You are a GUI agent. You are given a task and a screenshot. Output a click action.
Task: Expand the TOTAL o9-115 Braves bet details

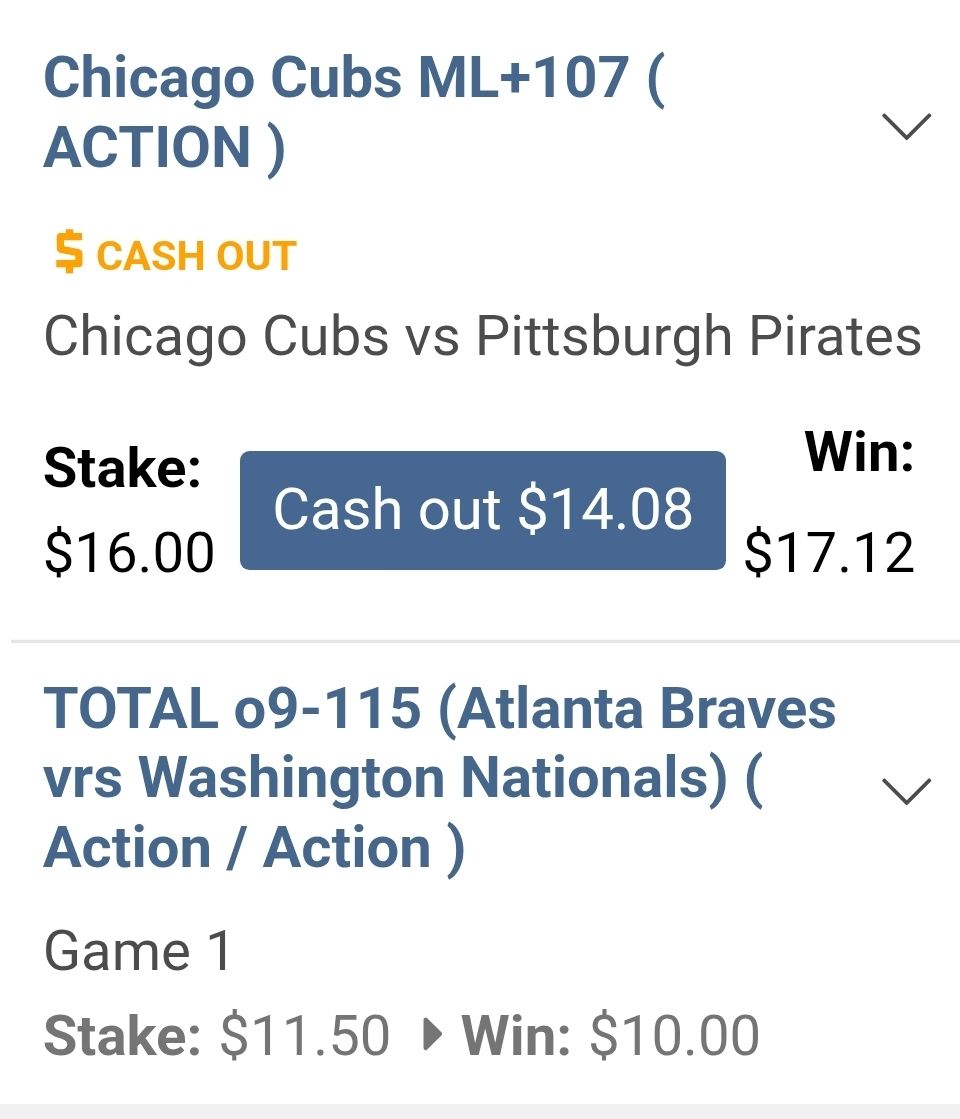tap(907, 790)
